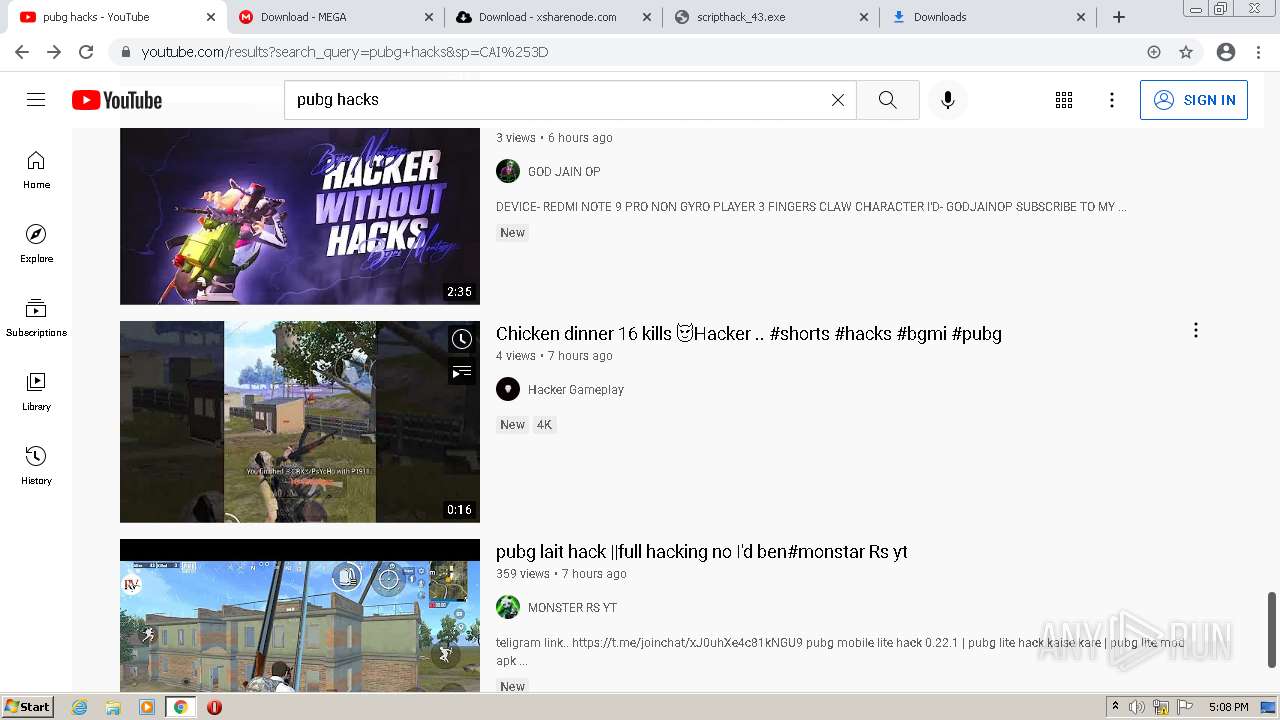Click the DEVICE- REDMI NOTE 9 PRO description
The height and width of the screenshot is (720, 1280).
click(x=811, y=207)
